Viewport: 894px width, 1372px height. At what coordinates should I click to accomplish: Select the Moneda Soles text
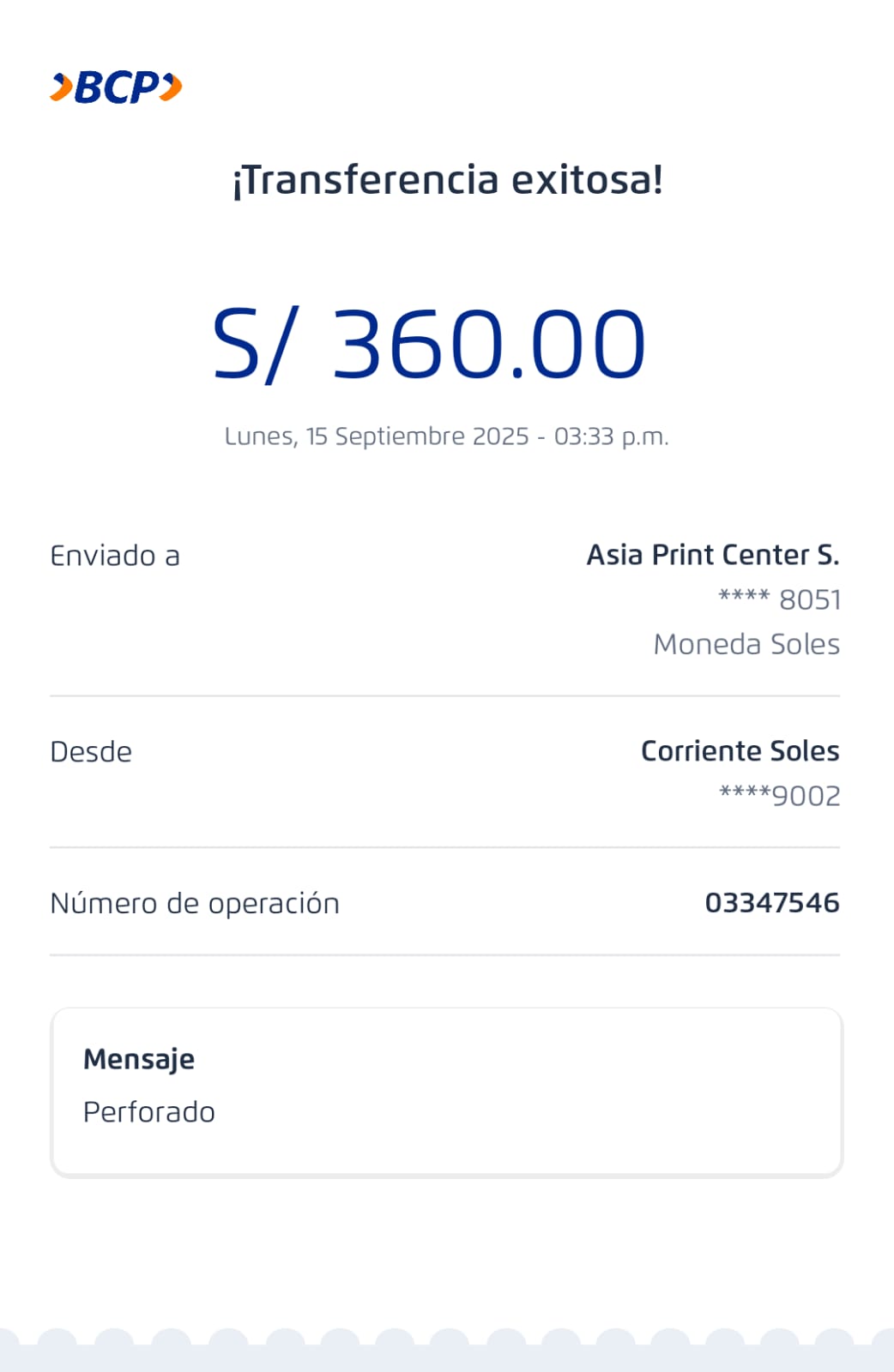coord(746,644)
